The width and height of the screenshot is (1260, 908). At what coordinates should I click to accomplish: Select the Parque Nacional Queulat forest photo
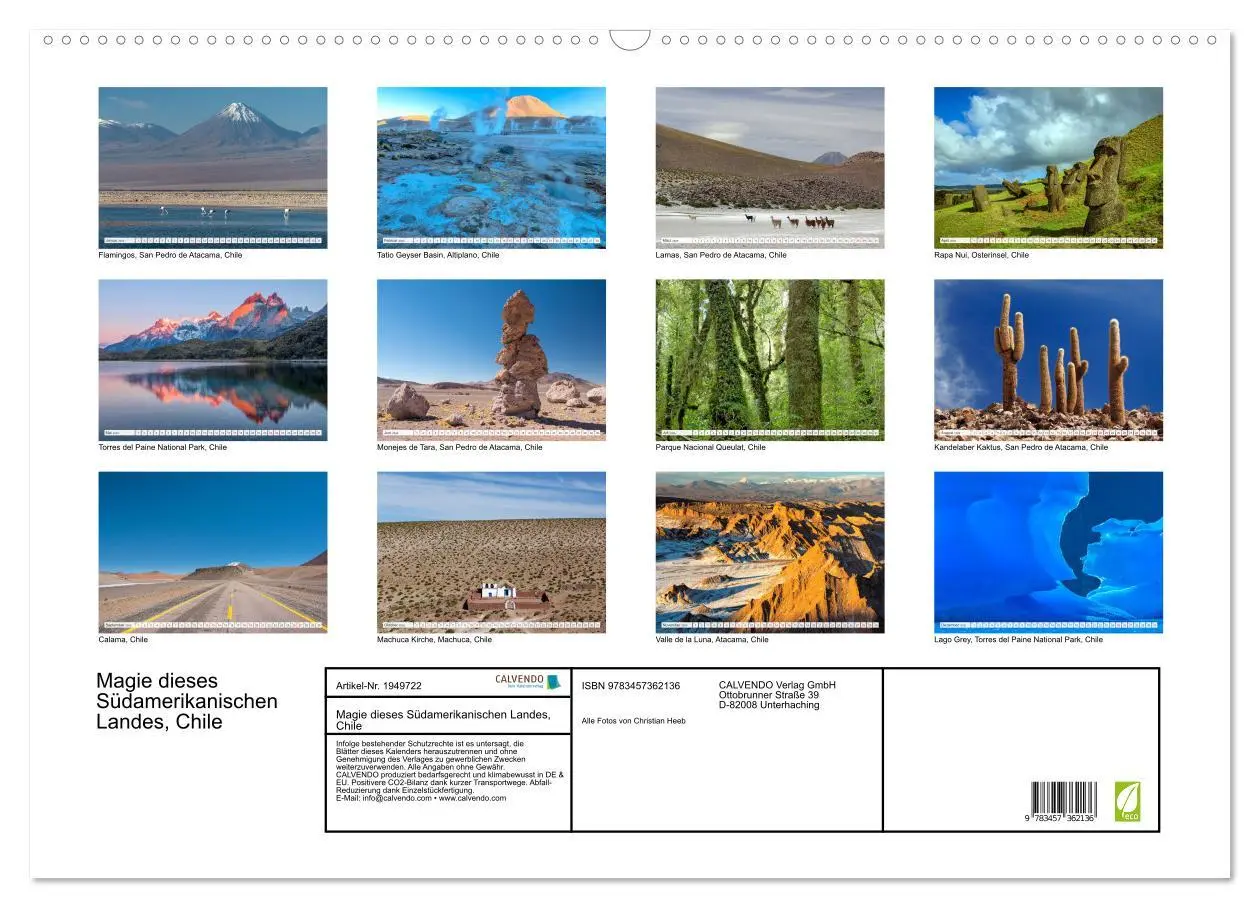(x=770, y=358)
